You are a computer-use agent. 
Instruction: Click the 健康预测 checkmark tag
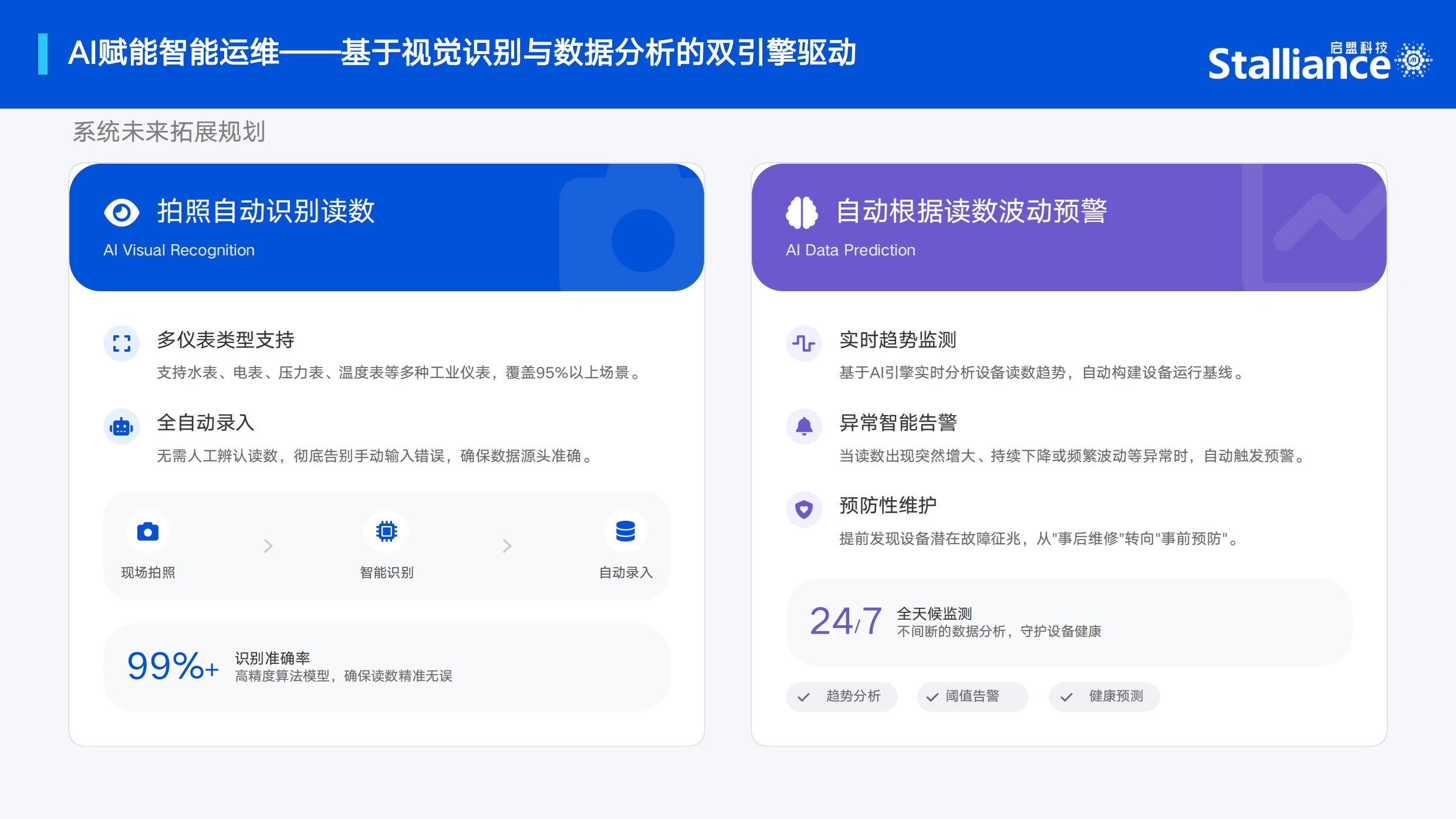1103,696
